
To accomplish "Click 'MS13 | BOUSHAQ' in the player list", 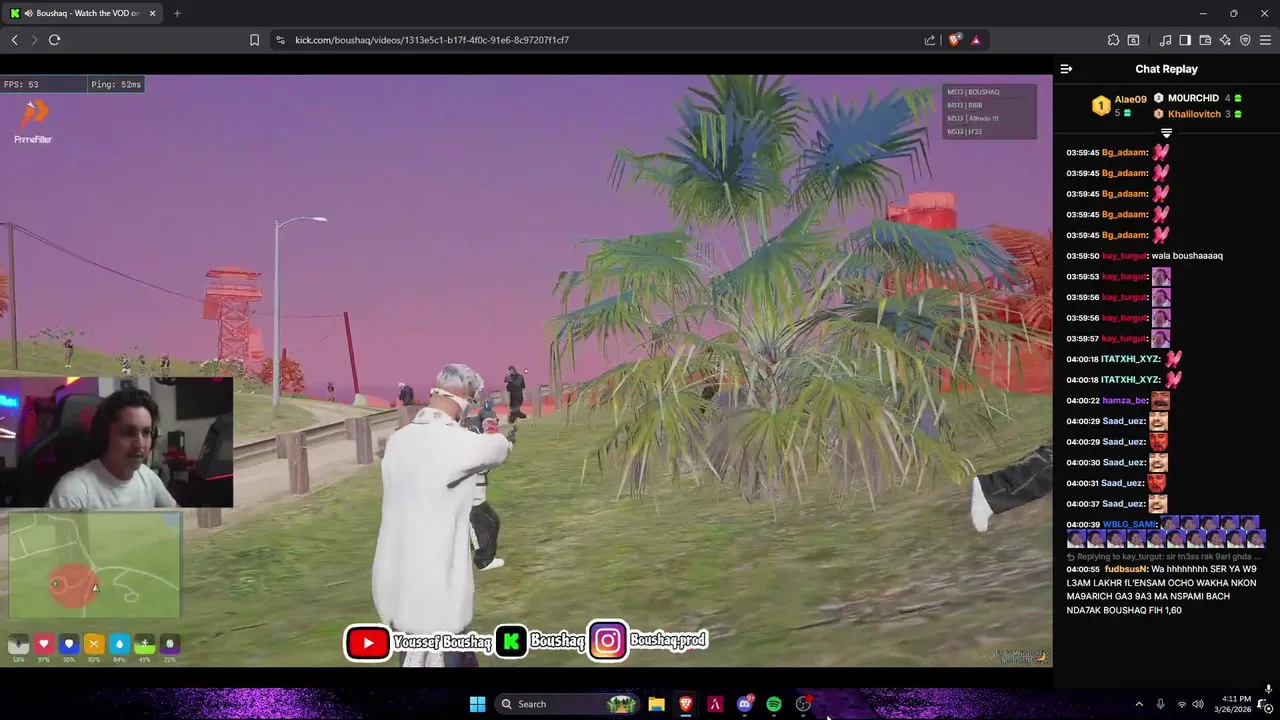I will click(973, 92).
